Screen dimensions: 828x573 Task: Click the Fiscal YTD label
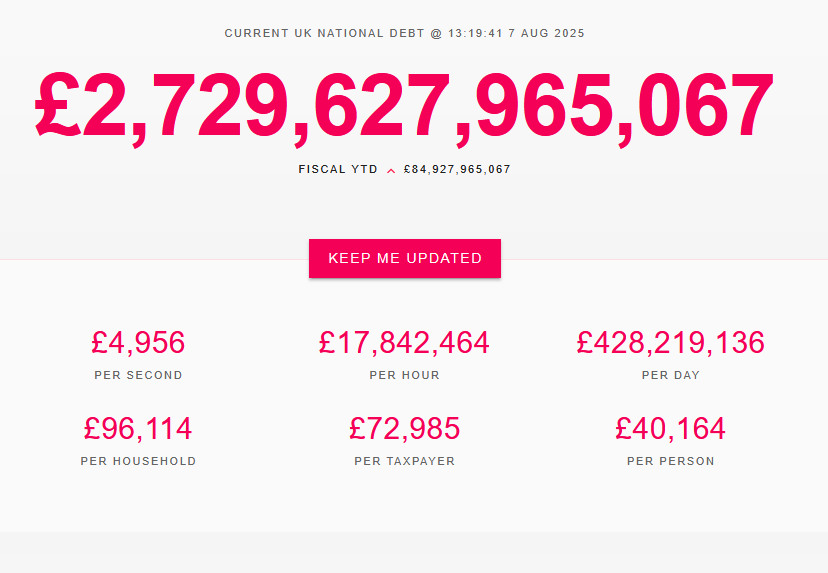pyautogui.click(x=338, y=170)
